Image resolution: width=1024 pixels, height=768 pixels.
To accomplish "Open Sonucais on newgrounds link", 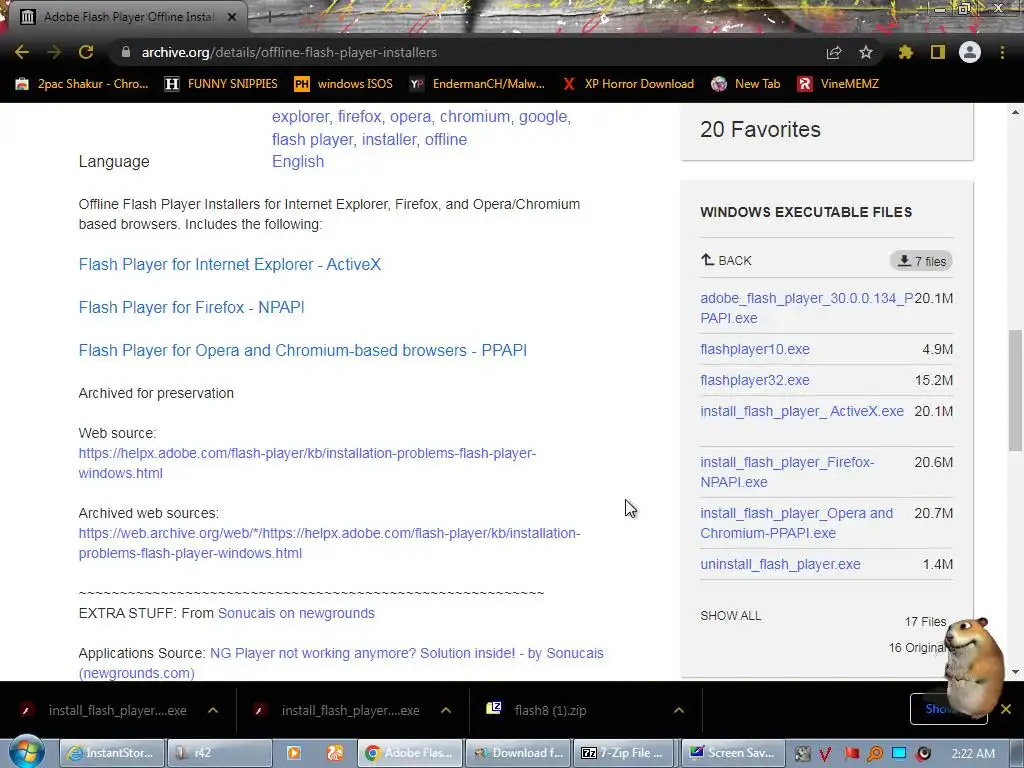I will pyautogui.click(x=296, y=613).
